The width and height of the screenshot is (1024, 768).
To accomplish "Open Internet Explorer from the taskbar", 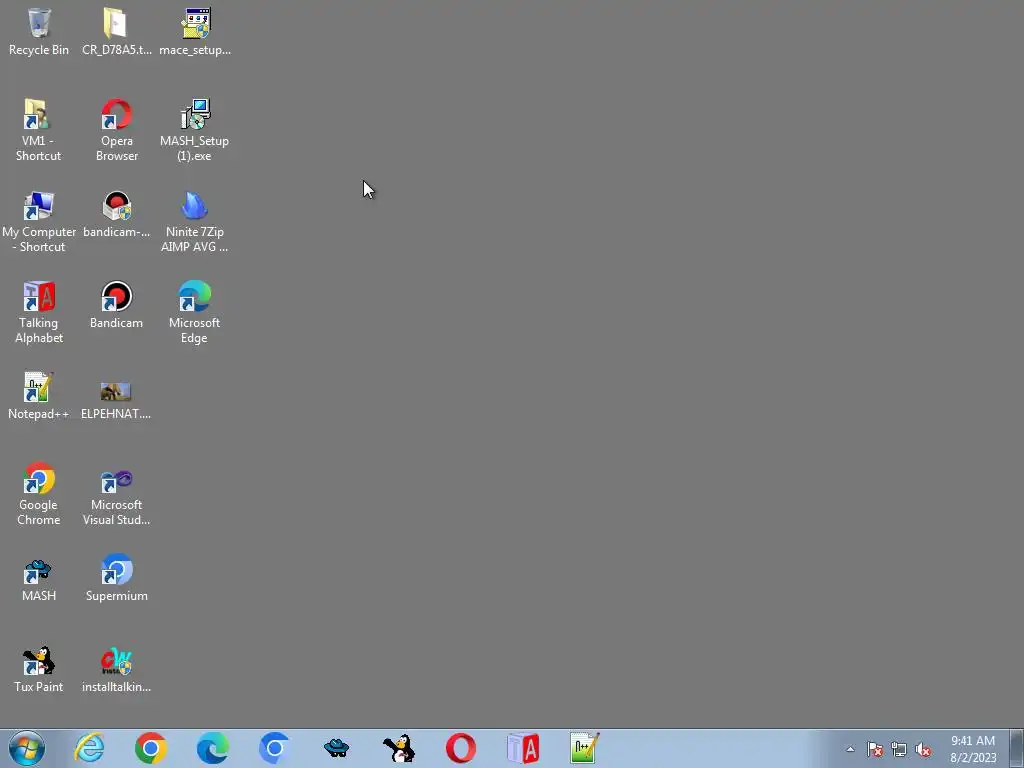I will [x=89, y=748].
